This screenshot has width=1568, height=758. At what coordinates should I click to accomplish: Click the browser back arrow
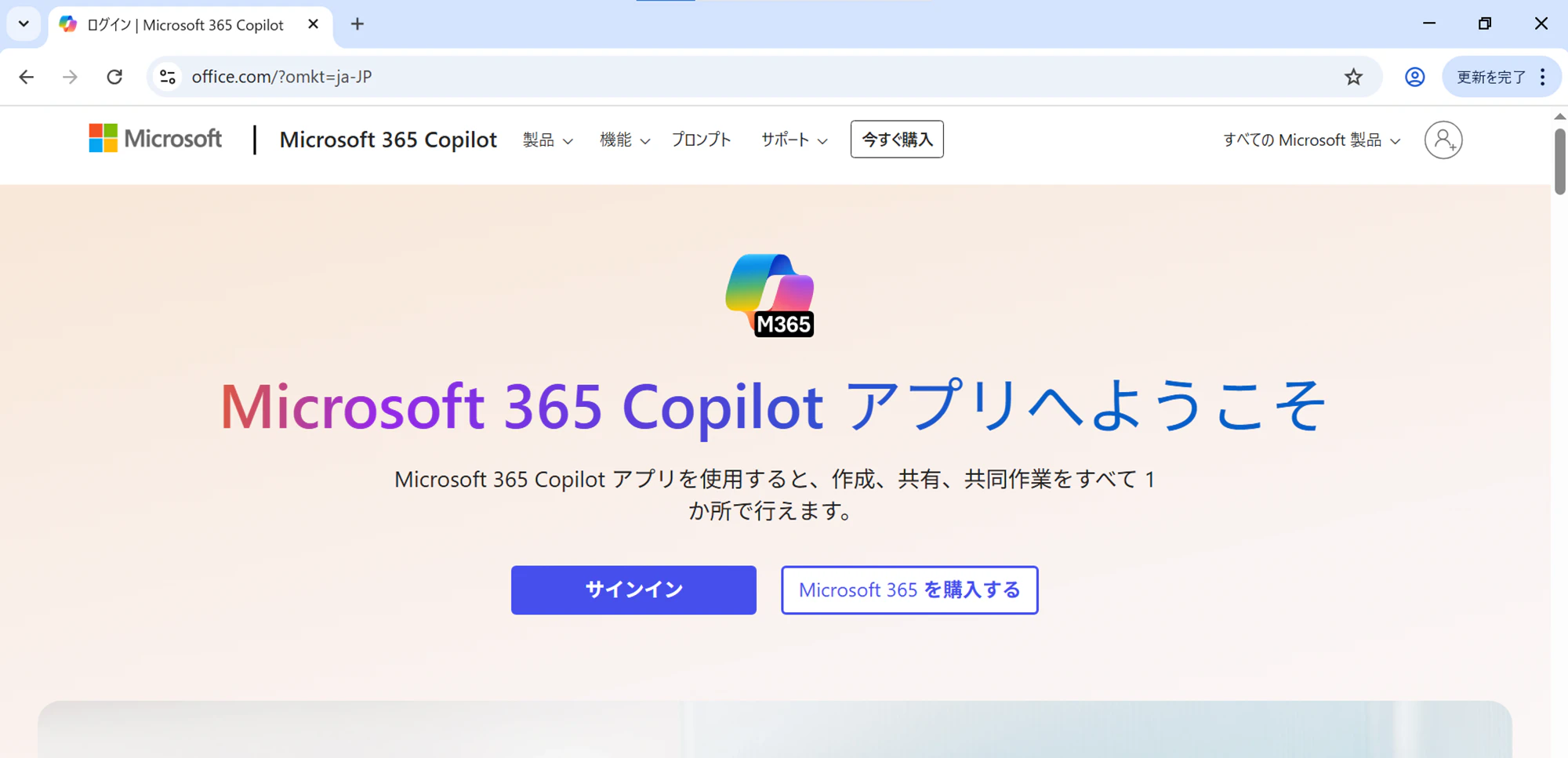[26, 77]
